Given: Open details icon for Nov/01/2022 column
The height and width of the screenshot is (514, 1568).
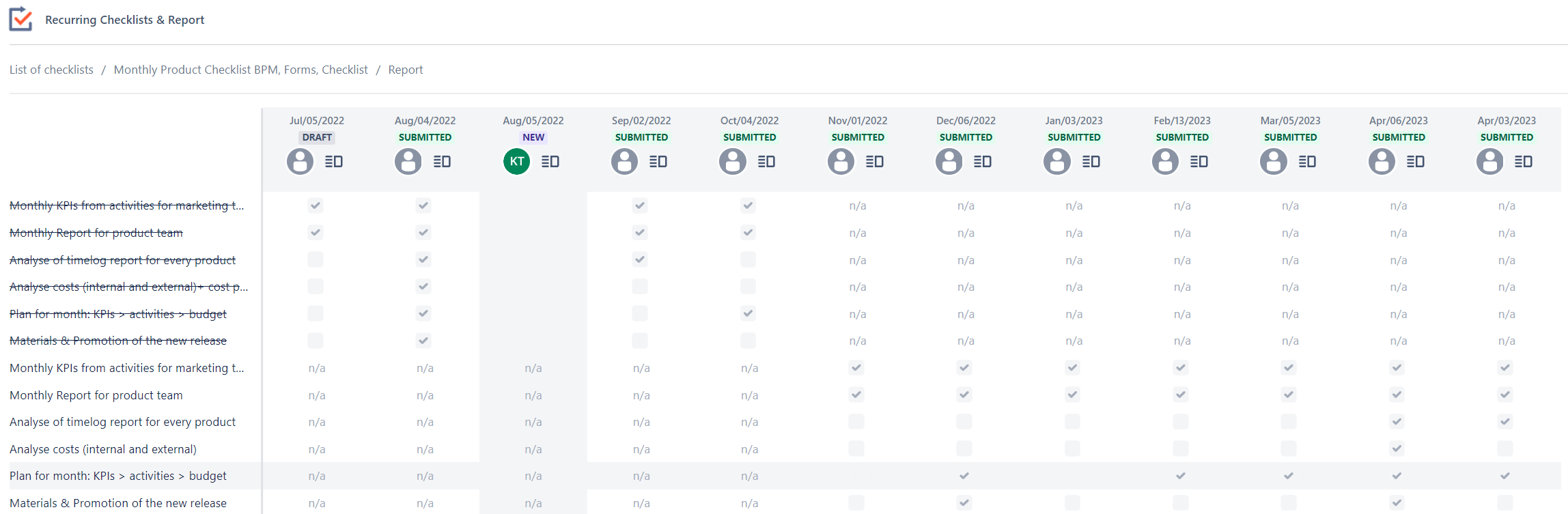Looking at the screenshot, I should pyautogui.click(x=875, y=162).
